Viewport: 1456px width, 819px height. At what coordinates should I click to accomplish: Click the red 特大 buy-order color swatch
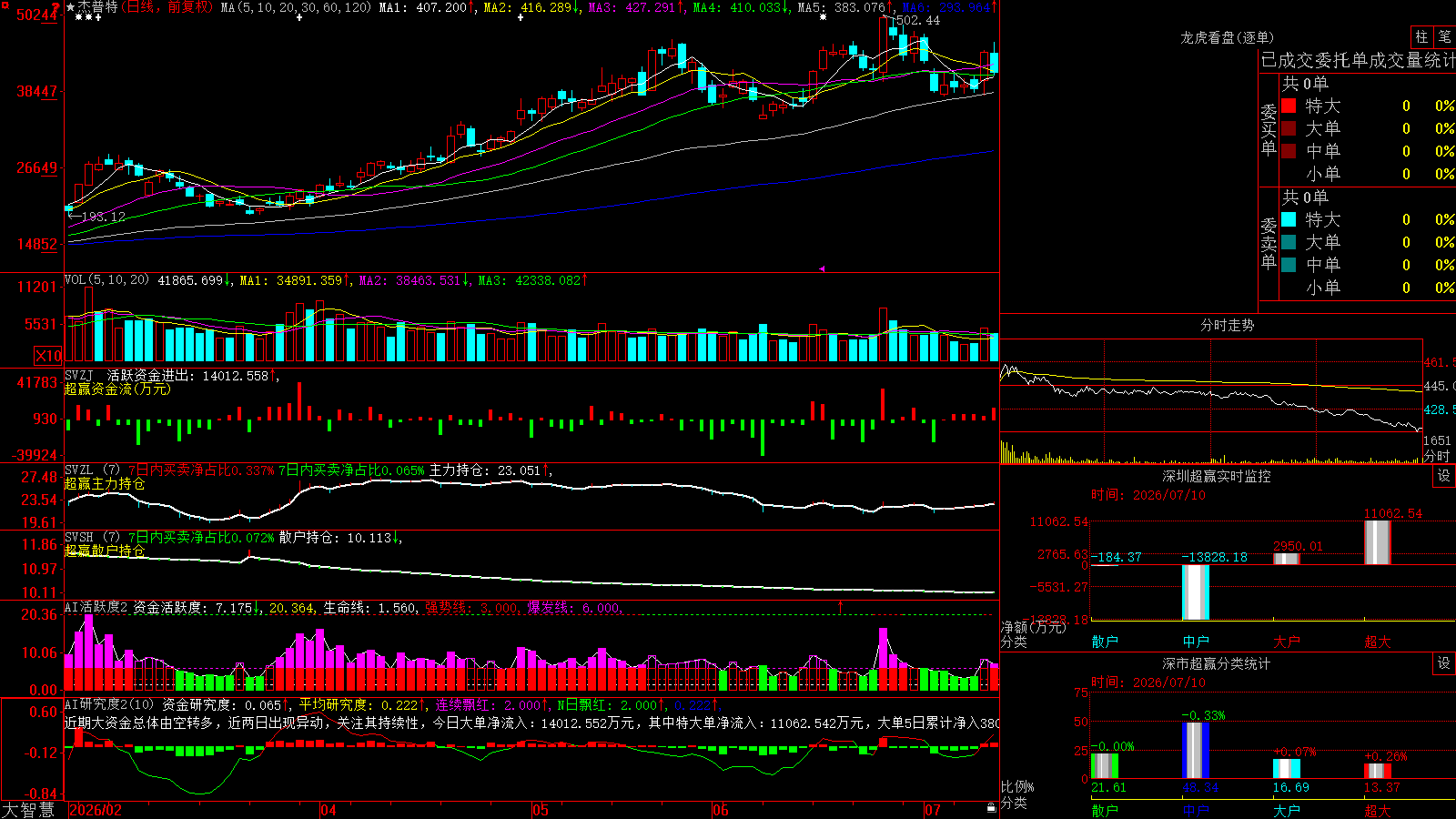(1289, 106)
